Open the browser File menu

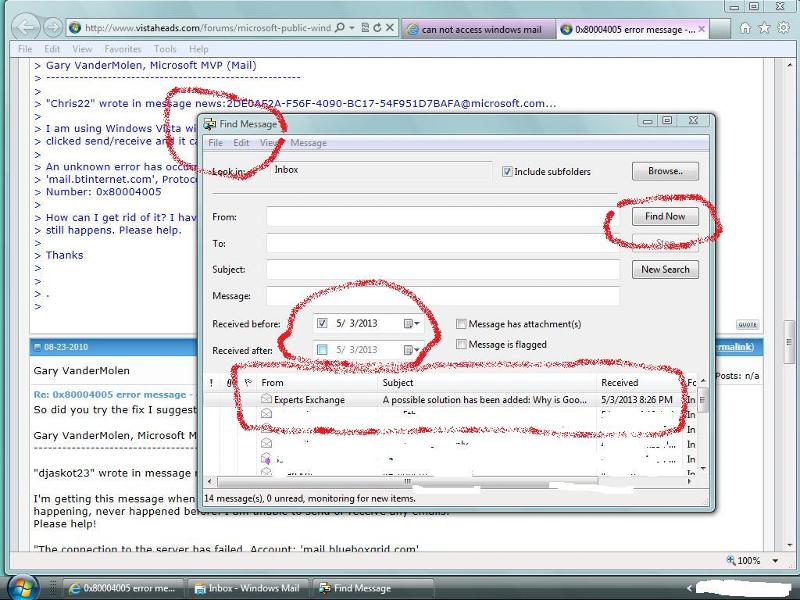pos(24,49)
